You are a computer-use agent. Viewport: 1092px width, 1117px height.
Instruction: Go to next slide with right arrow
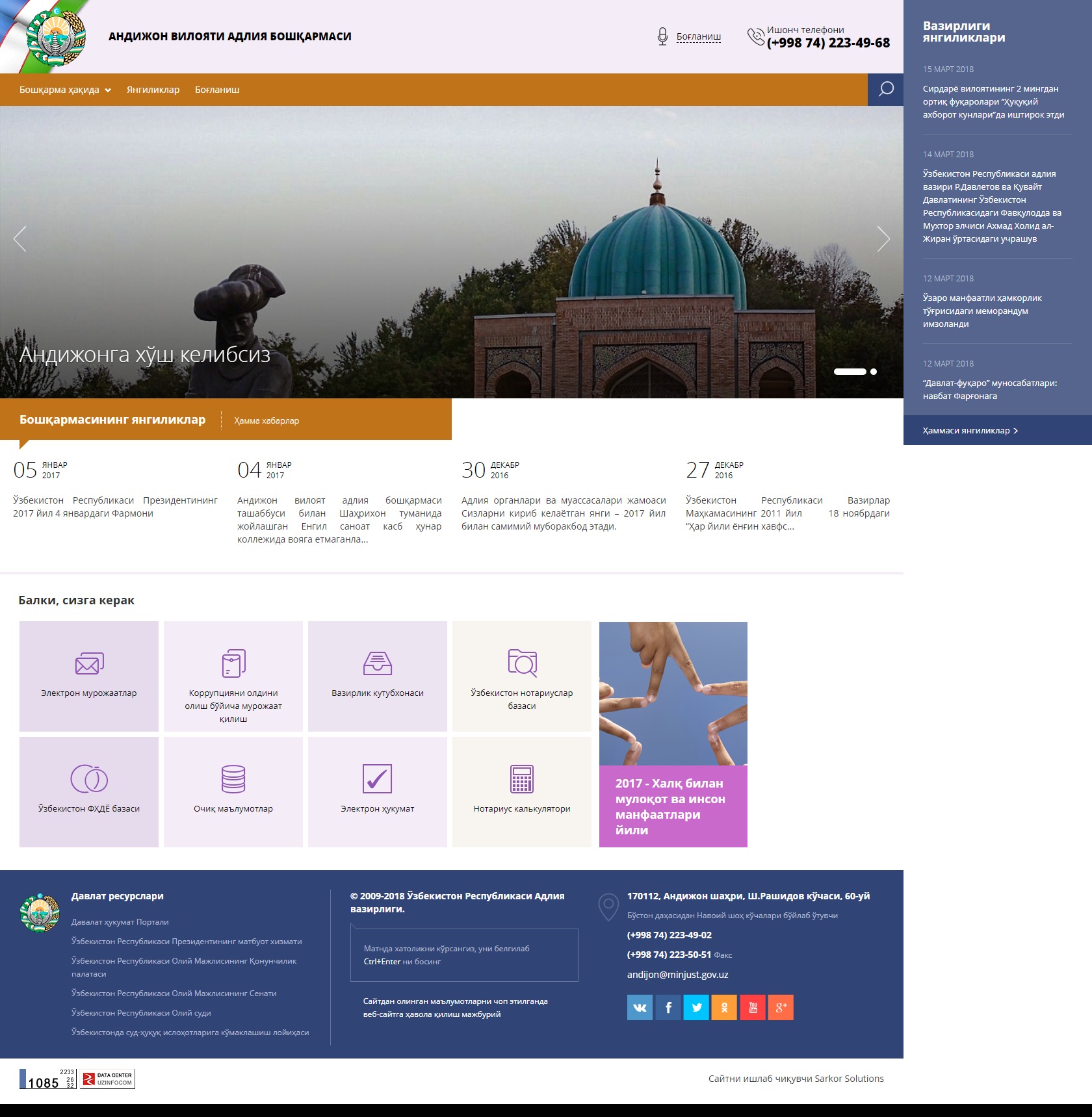point(883,239)
